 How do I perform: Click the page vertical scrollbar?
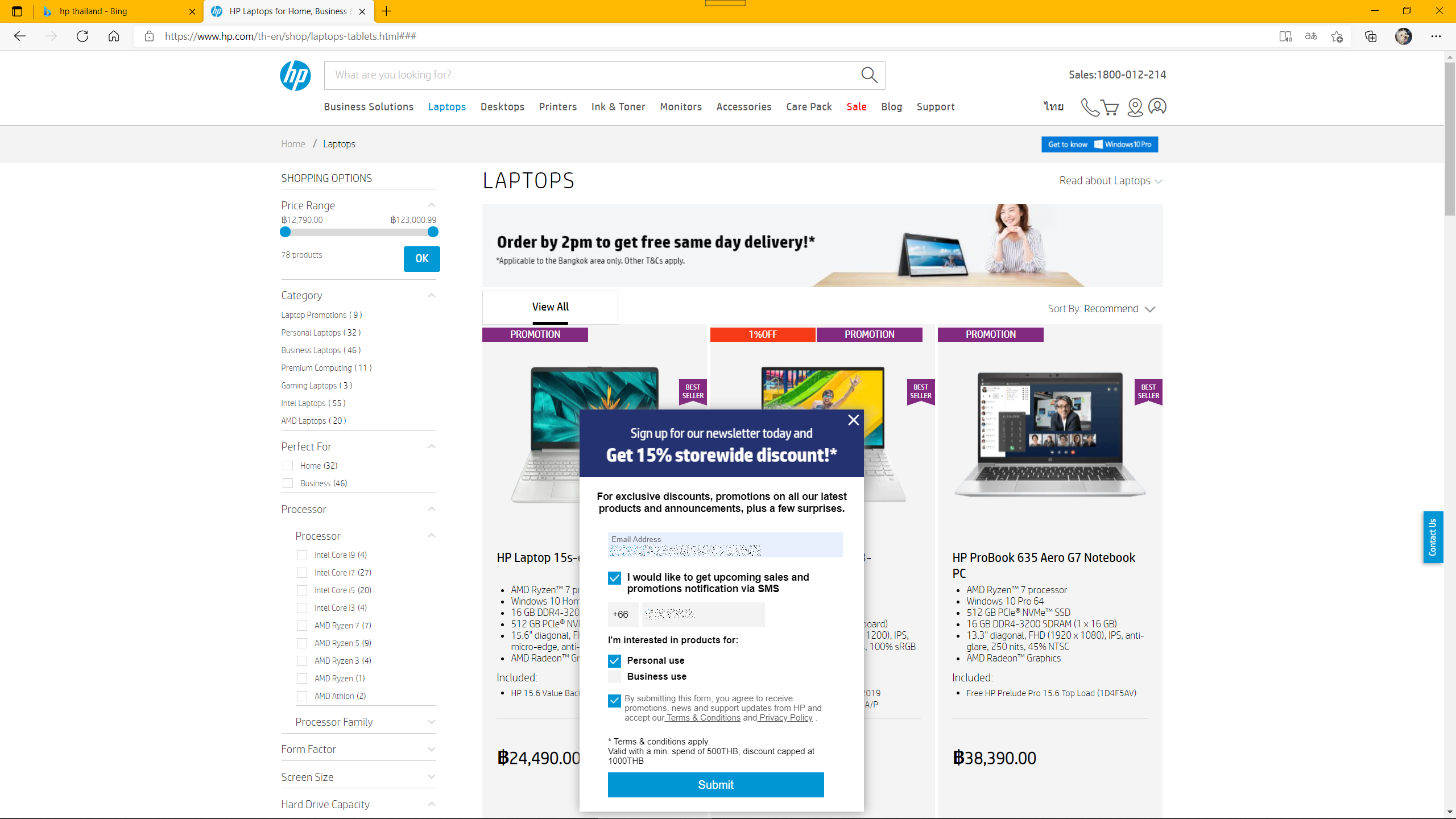tap(1450, 139)
